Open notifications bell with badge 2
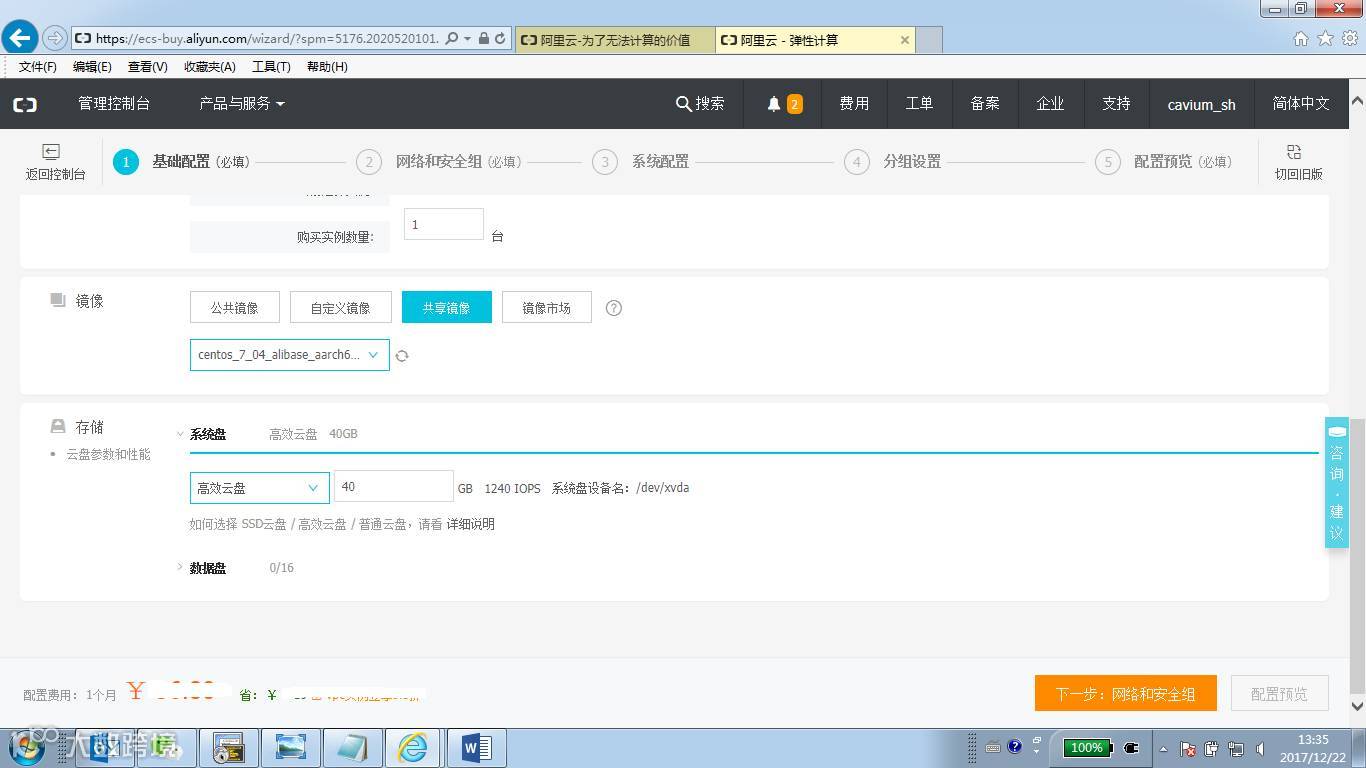Viewport: 1366px width, 768px height. coord(784,104)
